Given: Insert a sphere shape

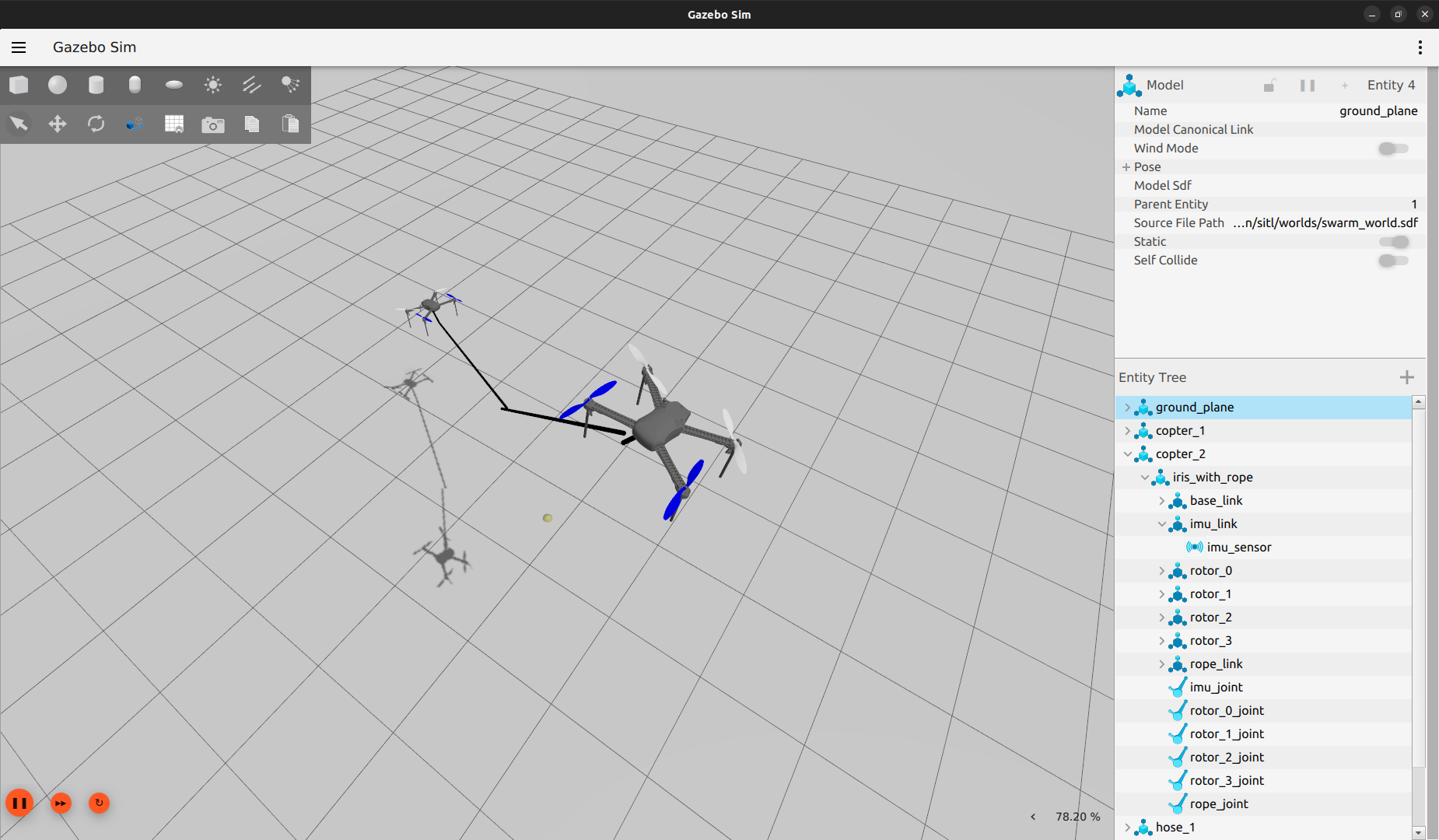Looking at the screenshot, I should [x=58, y=85].
